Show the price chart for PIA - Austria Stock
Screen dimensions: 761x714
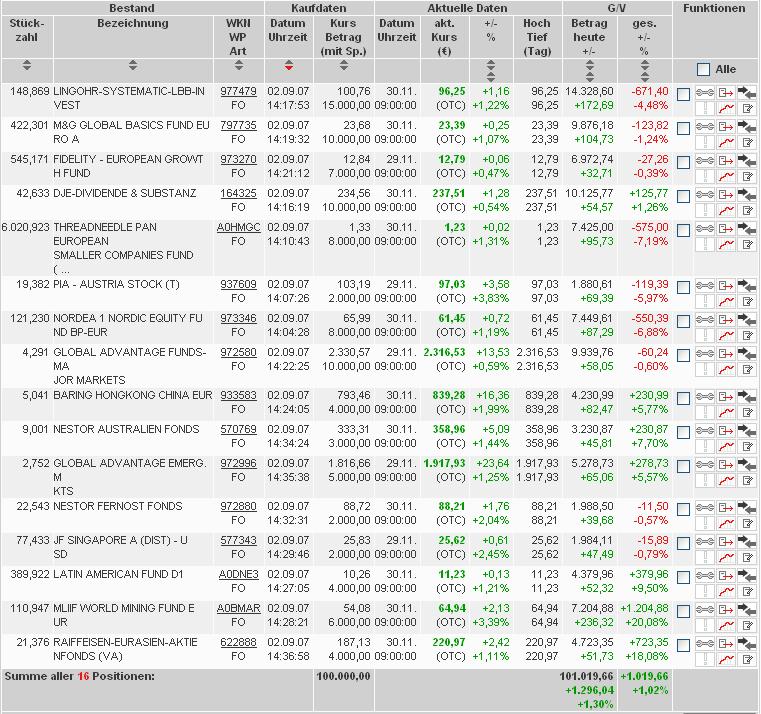[726, 301]
